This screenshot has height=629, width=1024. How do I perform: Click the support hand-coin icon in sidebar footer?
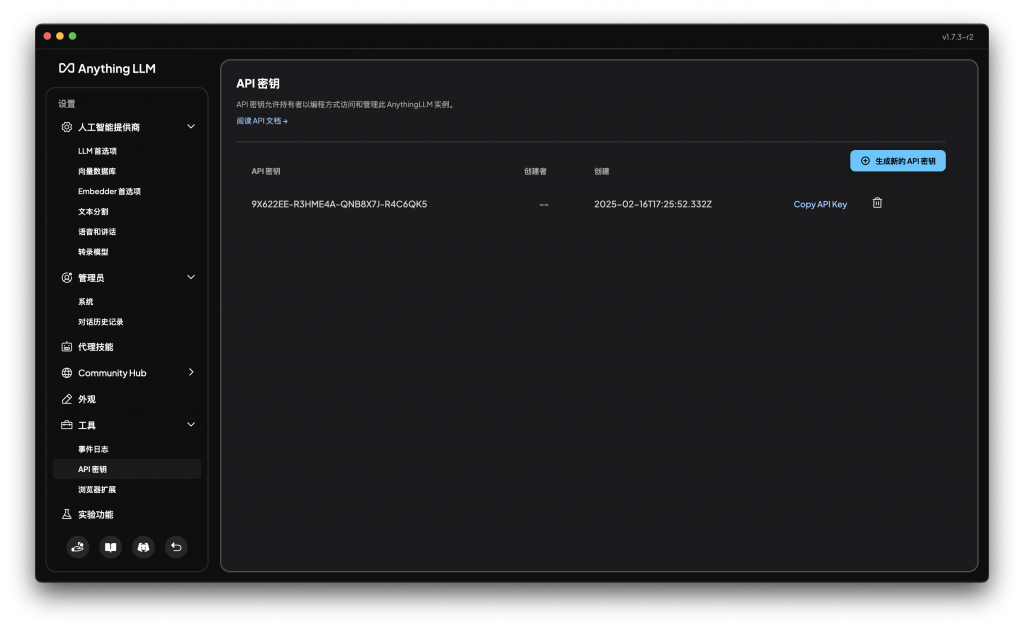coord(78,547)
